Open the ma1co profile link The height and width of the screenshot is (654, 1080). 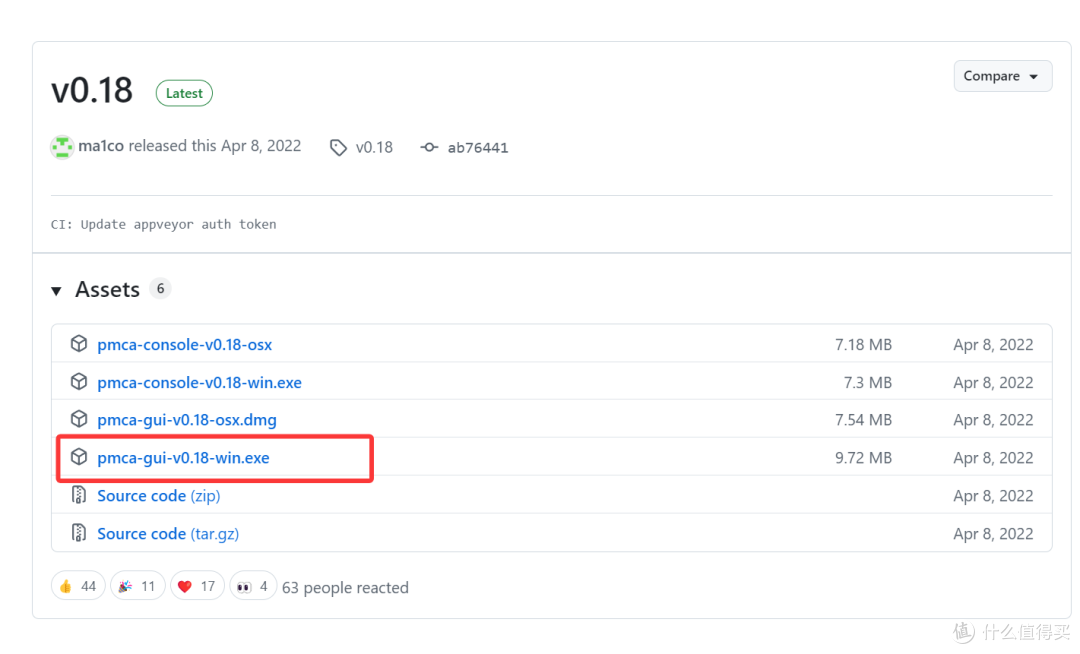pyautogui.click(x=101, y=146)
